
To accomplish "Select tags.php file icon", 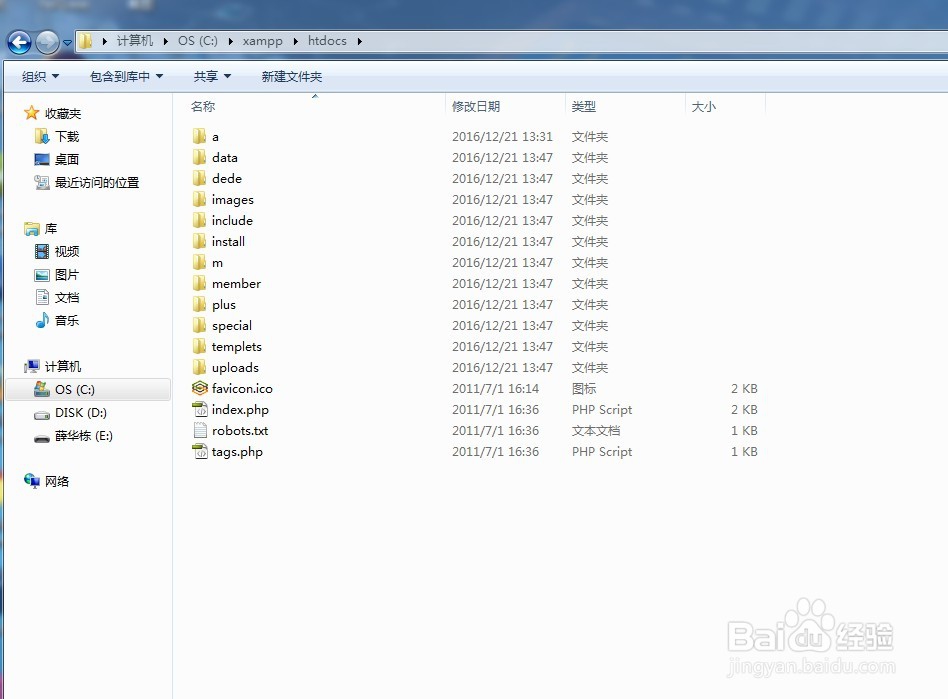I will [200, 452].
